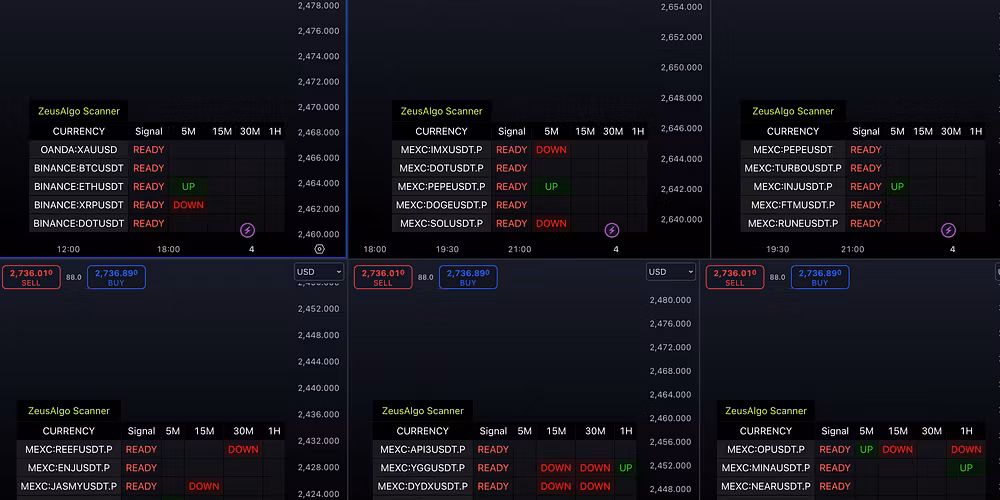Click lightning bolt icon in top-right chart
The height and width of the screenshot is (500, 1000).
[x=948, y=230]
